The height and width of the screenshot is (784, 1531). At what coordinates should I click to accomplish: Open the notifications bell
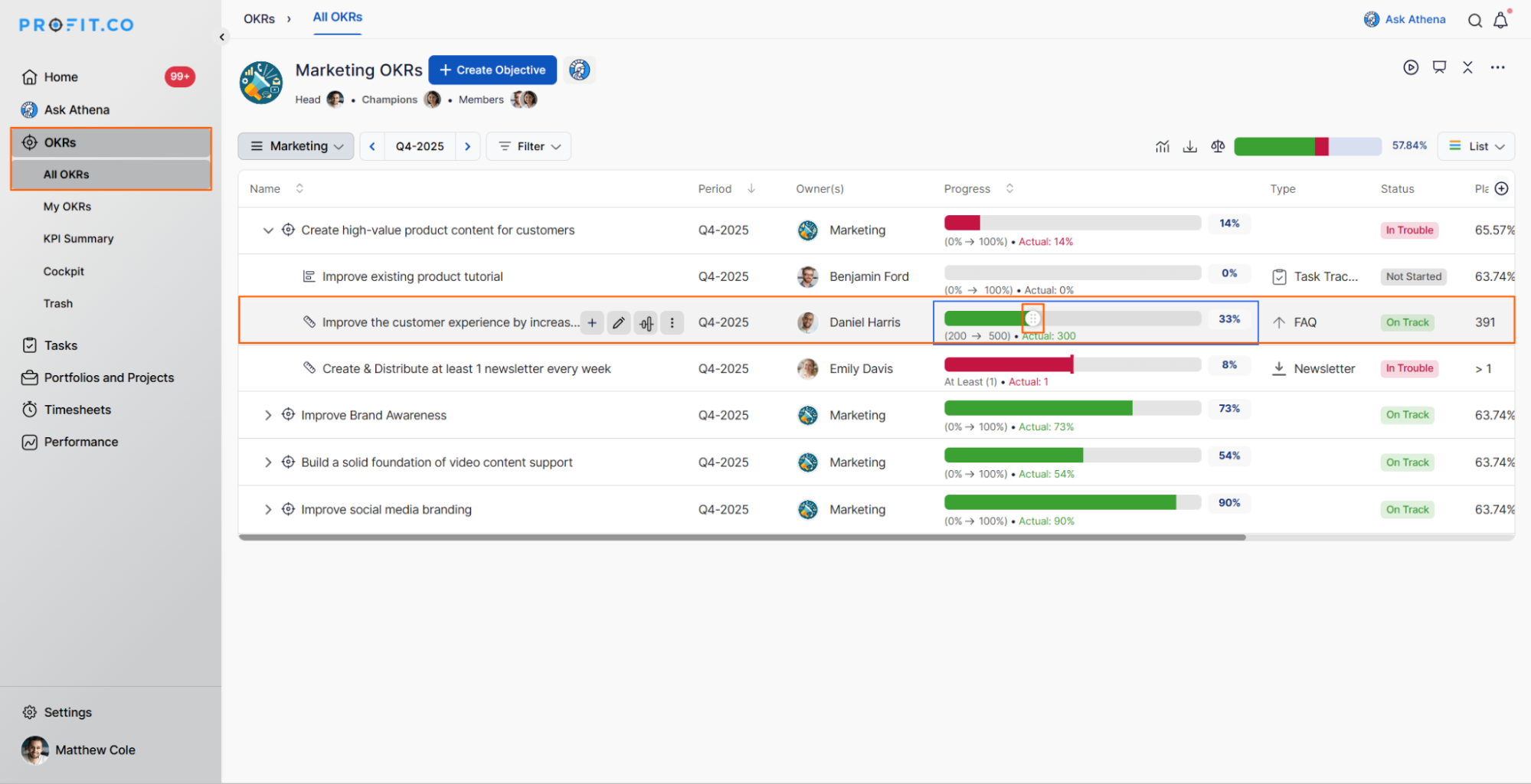[x=1500, y=21]
